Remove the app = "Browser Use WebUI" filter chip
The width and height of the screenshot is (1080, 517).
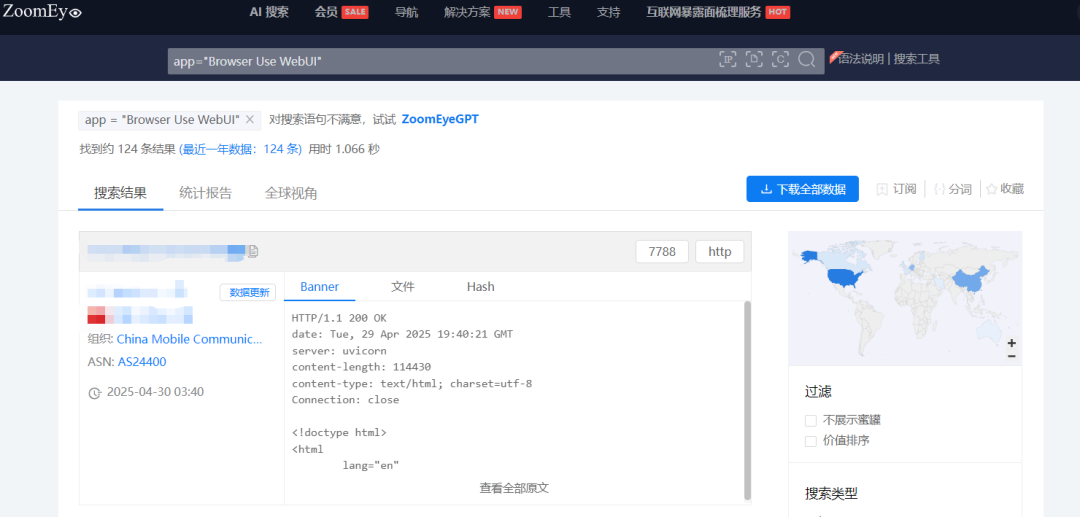(x=249, y=120)
